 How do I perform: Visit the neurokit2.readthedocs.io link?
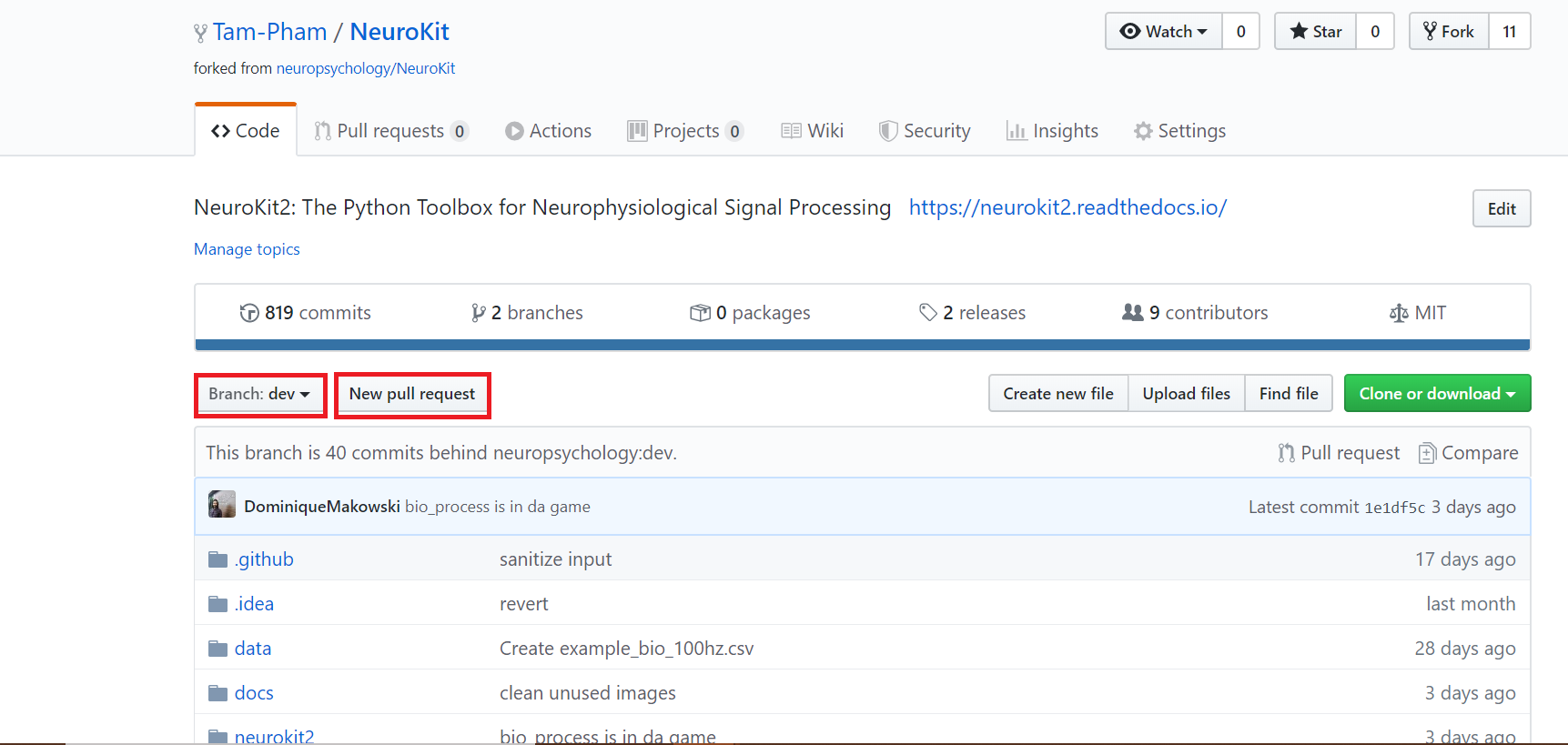tap(1067, 207)
